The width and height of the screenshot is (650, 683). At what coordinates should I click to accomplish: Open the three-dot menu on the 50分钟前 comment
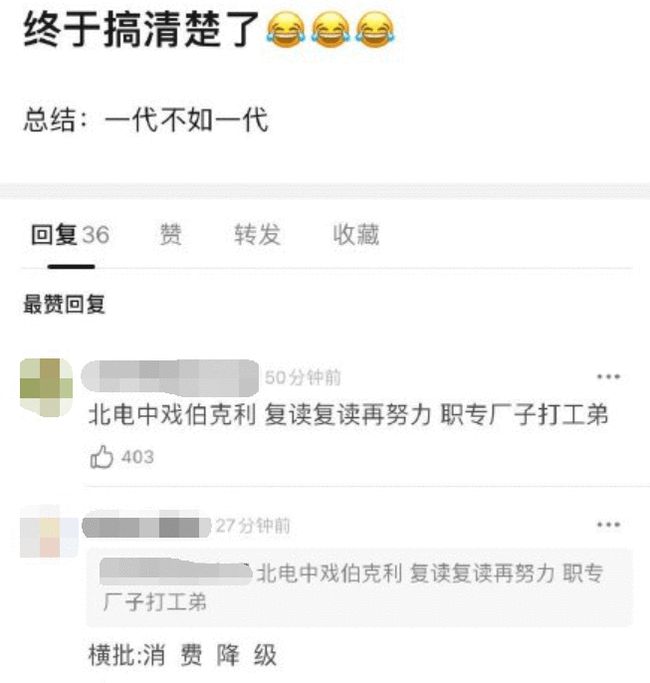pyautogui.click(x=608, y=376)
